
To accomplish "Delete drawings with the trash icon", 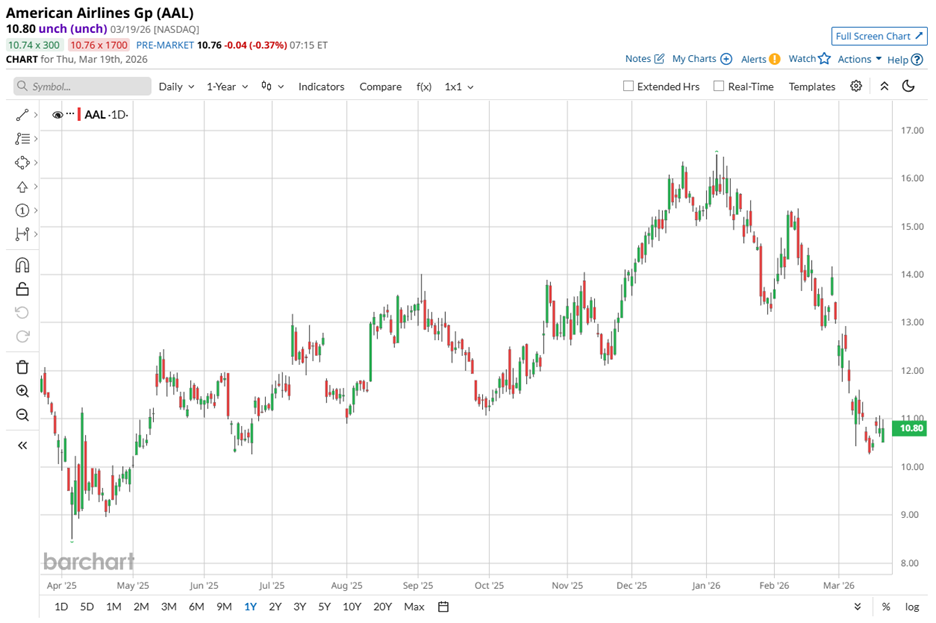I will point(22,367).
